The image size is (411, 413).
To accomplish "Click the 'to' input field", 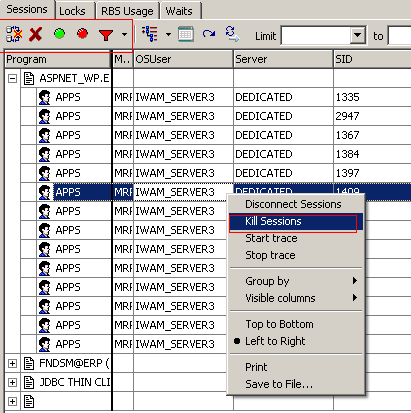I will pos(400,35).
